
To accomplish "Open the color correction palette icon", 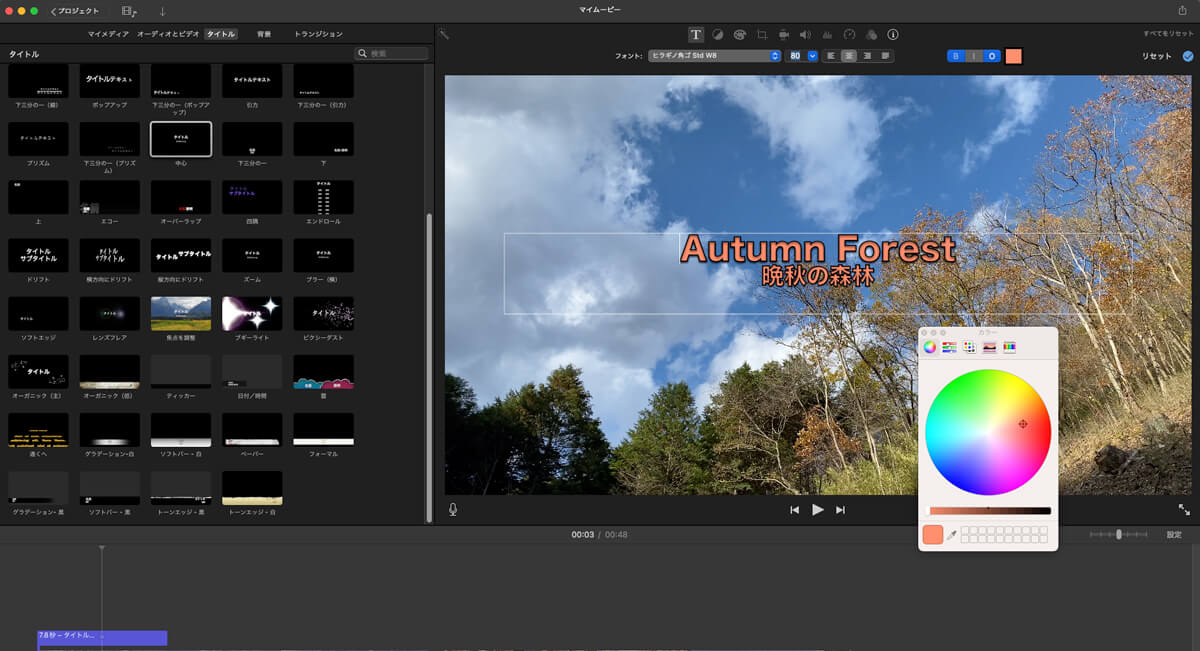I will 740,35.
